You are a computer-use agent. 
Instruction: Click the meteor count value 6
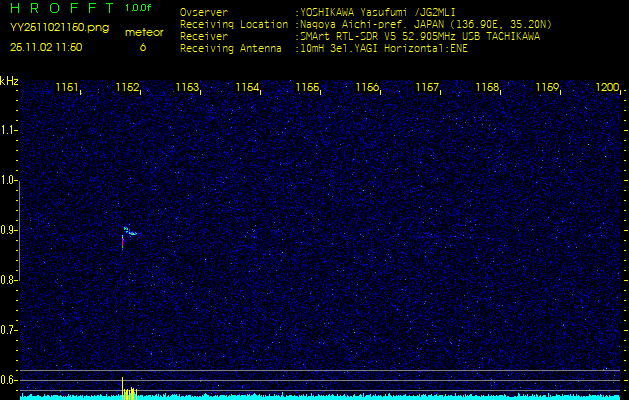point(142,47)
